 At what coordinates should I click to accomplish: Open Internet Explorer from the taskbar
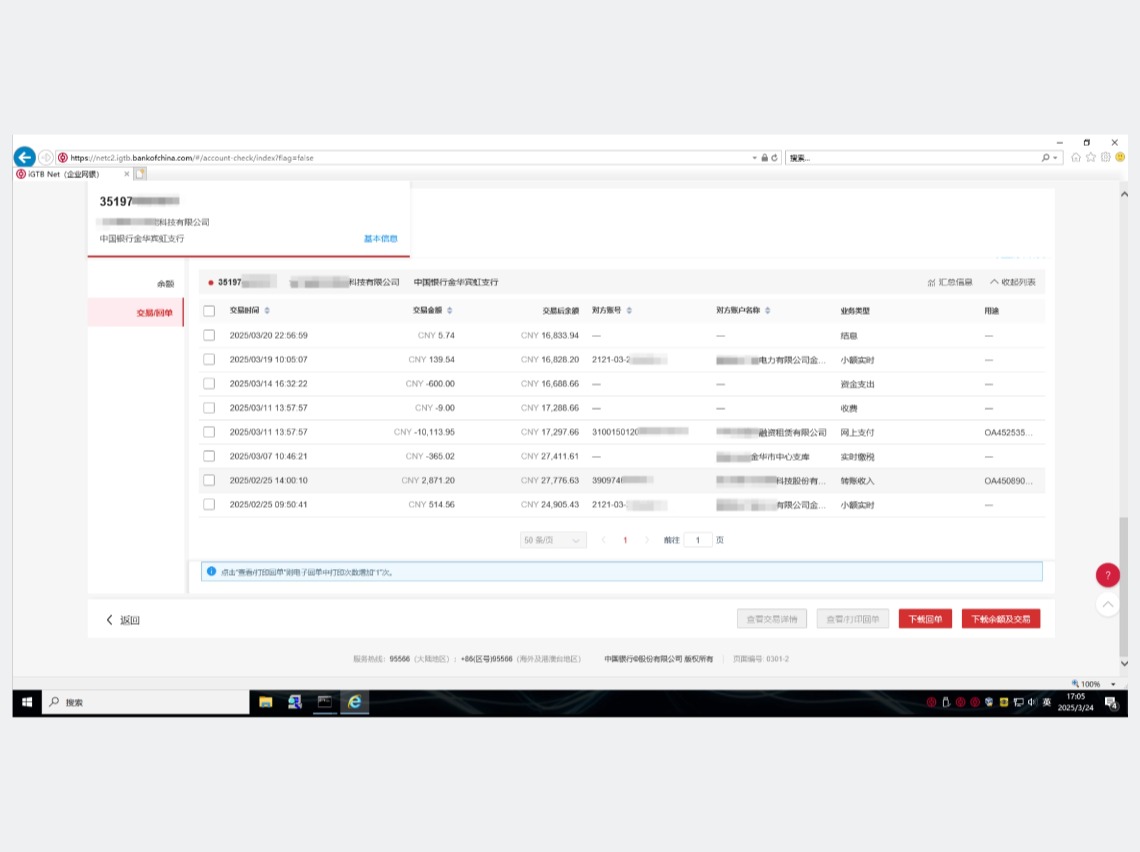coord(354,702)
